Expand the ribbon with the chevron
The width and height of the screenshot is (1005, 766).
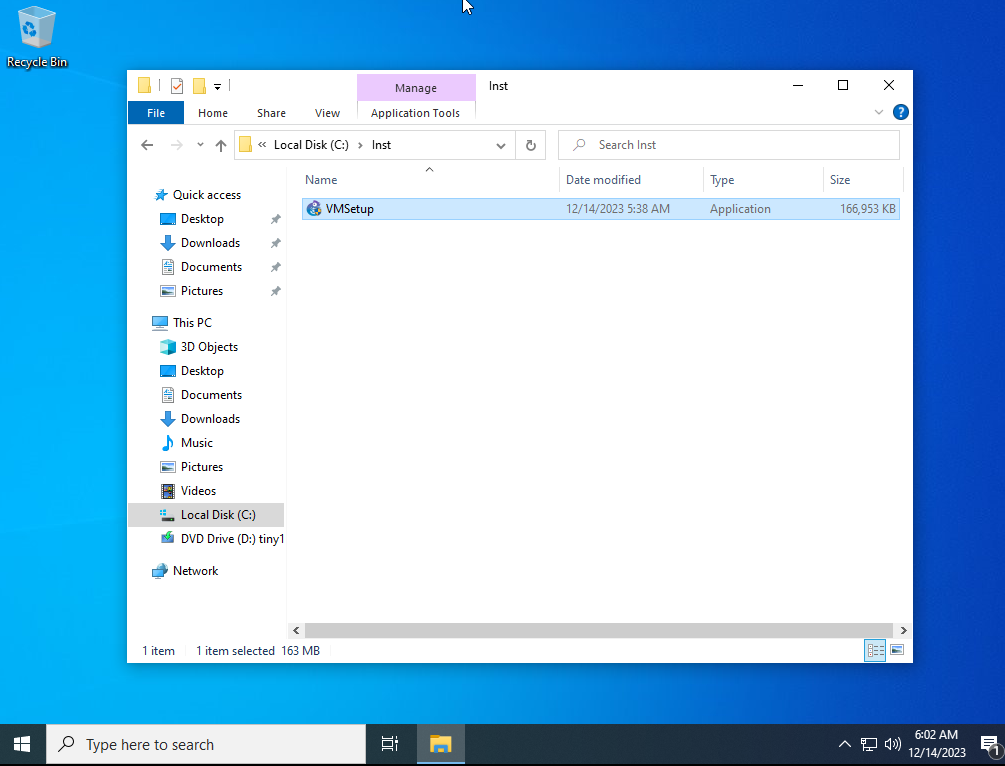879,112
